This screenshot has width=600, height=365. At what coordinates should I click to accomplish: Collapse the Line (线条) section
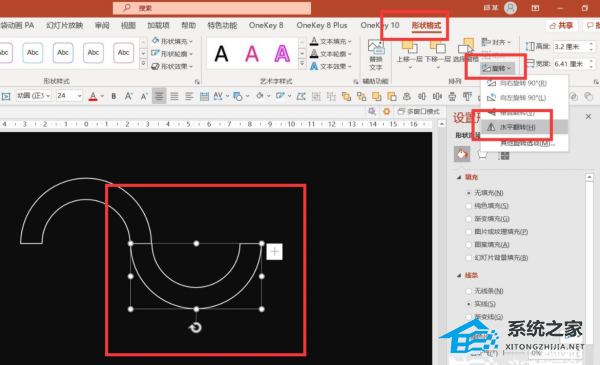[x=459, y=275]
